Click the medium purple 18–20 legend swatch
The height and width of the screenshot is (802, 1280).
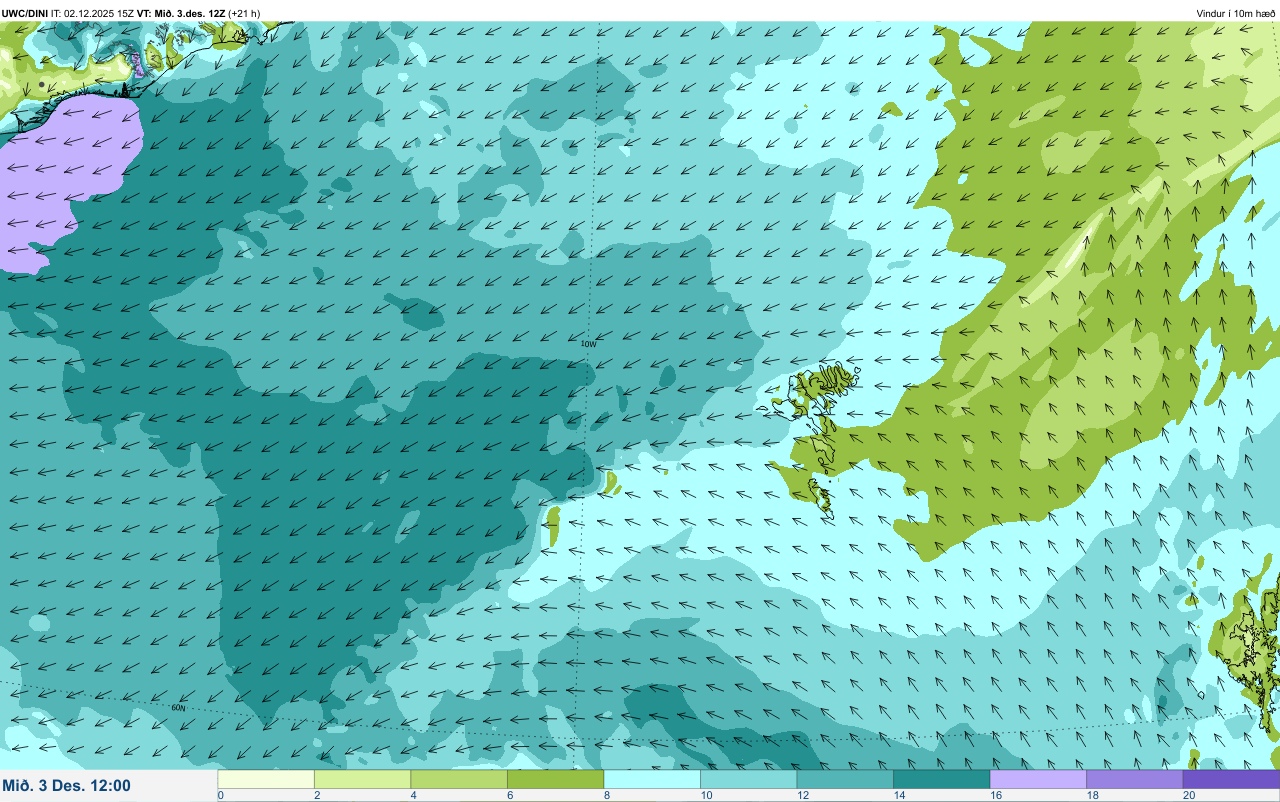pyautogui.click(x=1134, y=779)
